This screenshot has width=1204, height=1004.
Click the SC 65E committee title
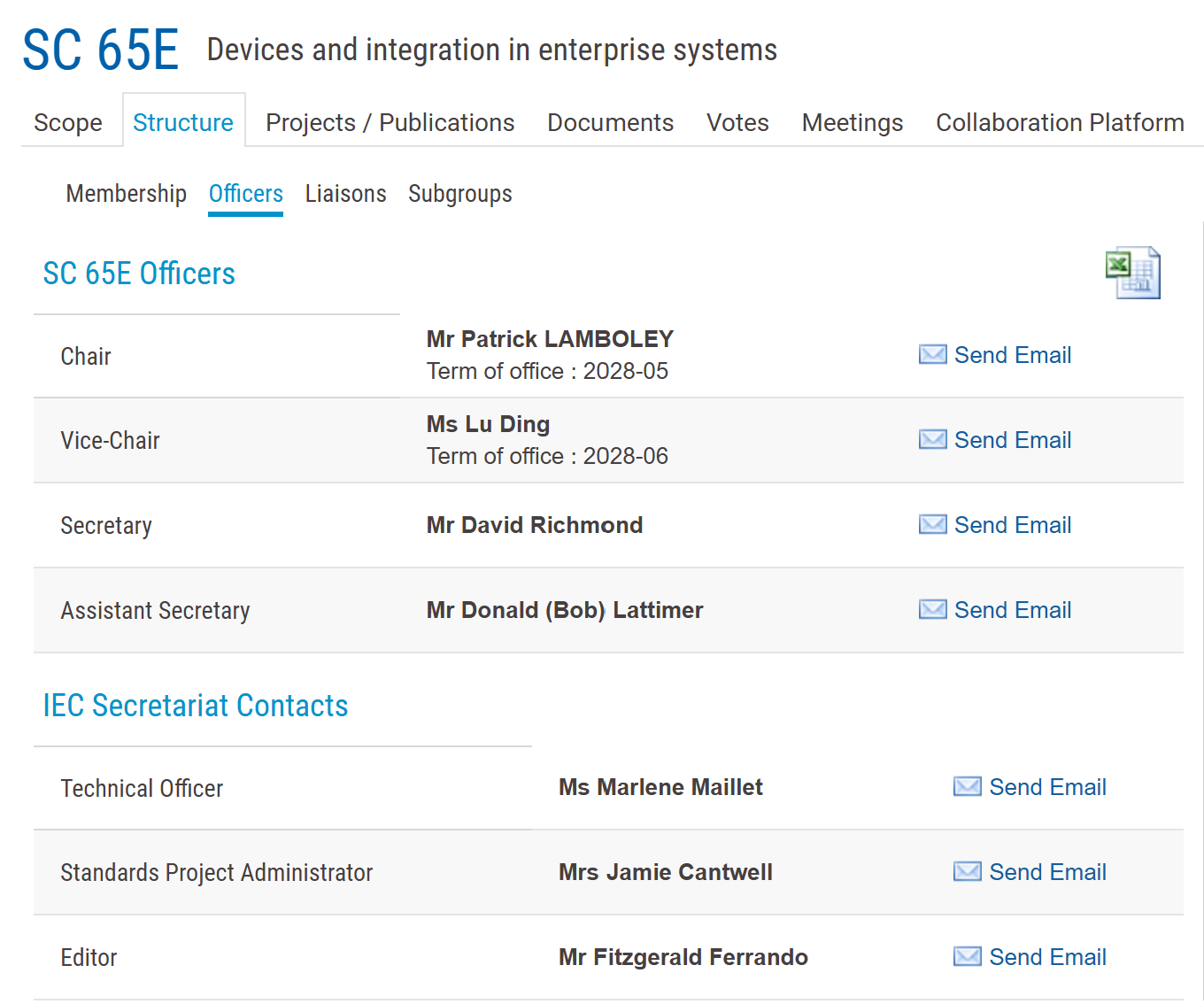pos(100,50)
